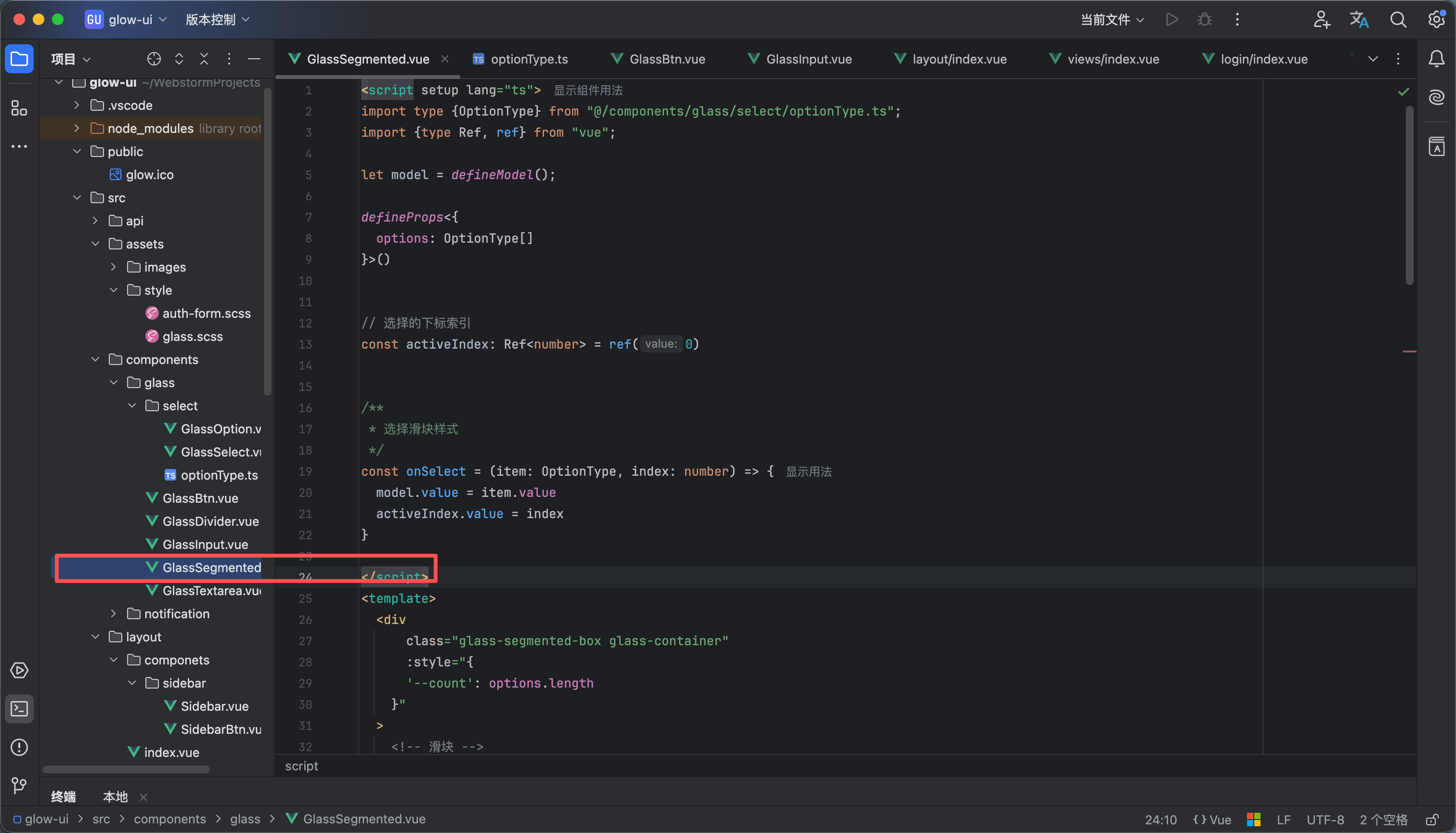This screenshot has width=1456, height=833.
Task: Toggle the read-only lock in status bar
Action: tap(1432, 819)
